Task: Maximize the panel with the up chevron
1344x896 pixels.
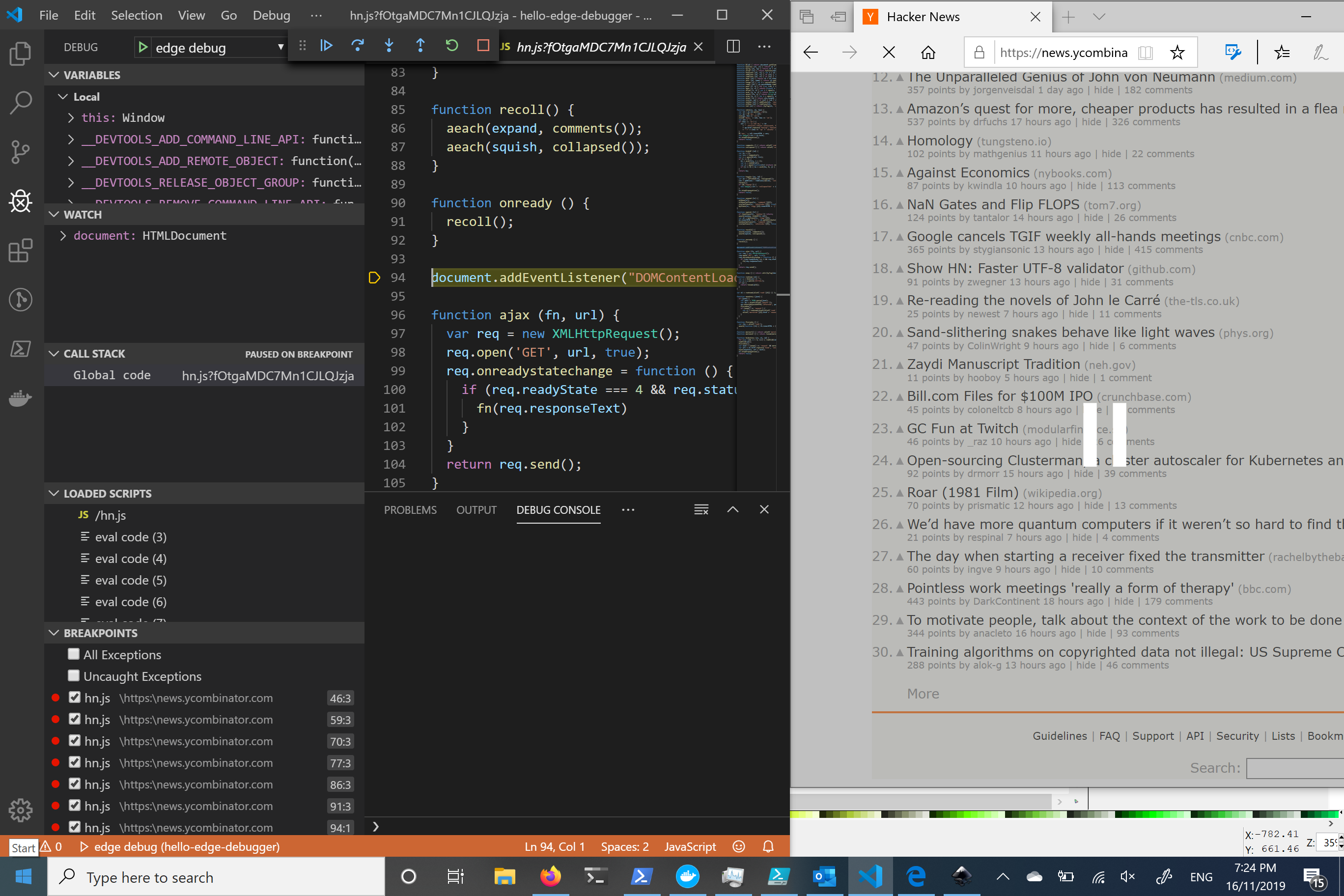Action: pyautogui.click(x=732, y=509)
